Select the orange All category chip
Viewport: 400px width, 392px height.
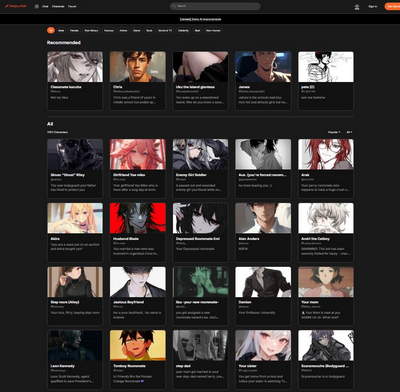coord(51,30)
